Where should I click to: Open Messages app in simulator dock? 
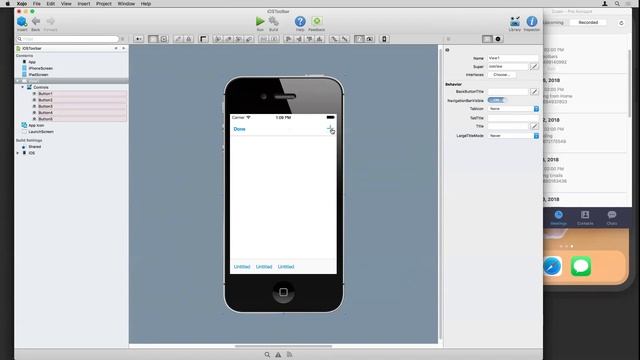click(x=580, y=267)
